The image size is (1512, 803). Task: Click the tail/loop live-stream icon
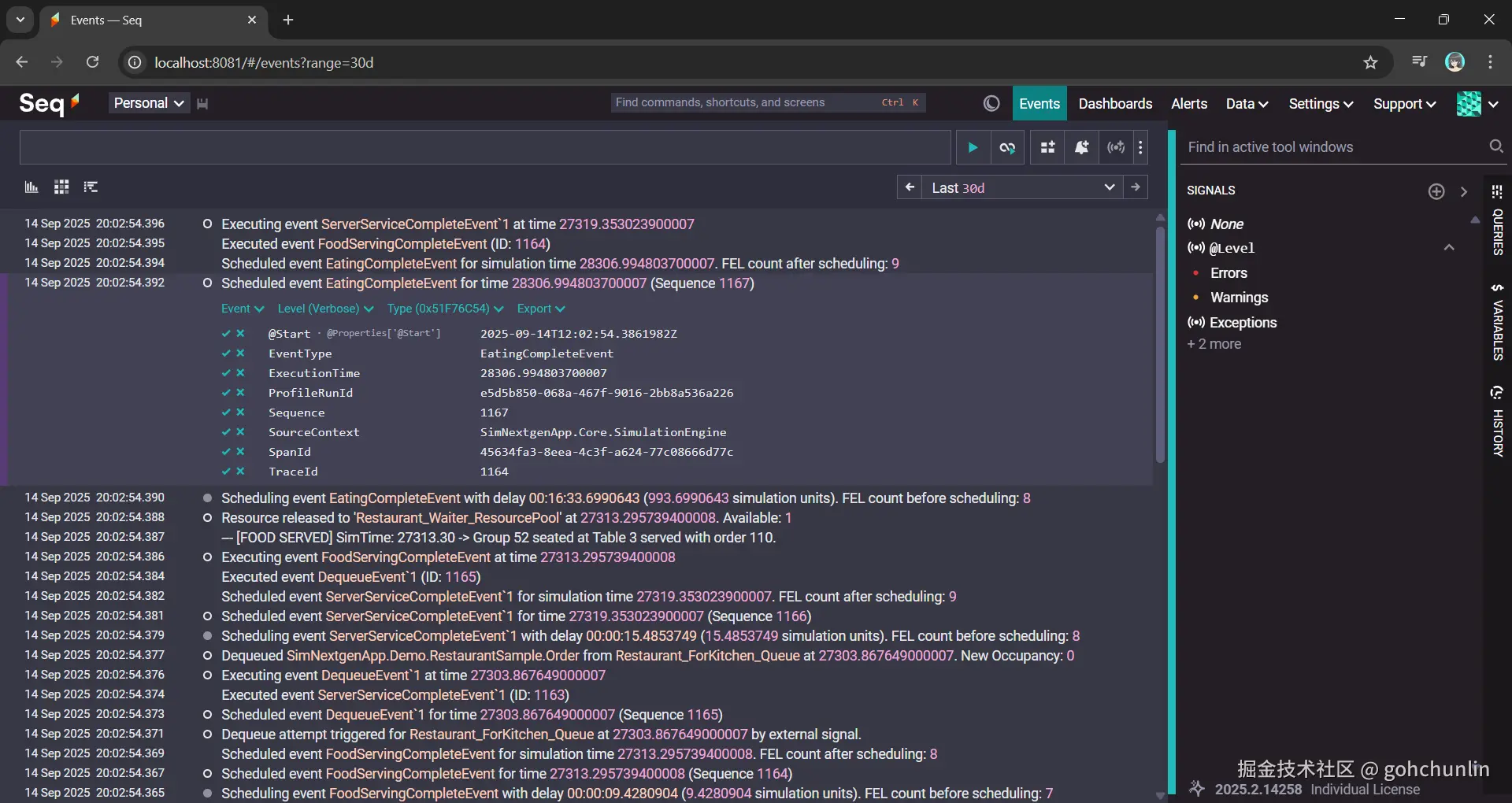click(x=1007, y=147)
